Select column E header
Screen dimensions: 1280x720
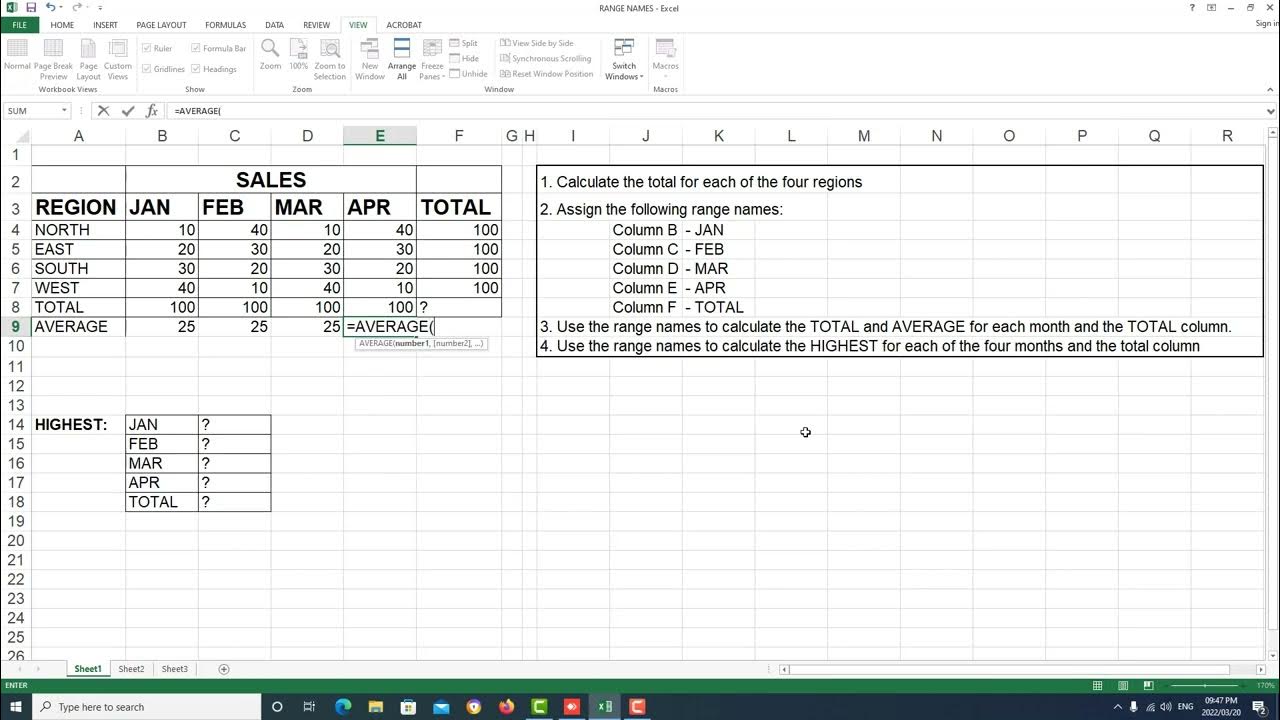coord(380,136)
